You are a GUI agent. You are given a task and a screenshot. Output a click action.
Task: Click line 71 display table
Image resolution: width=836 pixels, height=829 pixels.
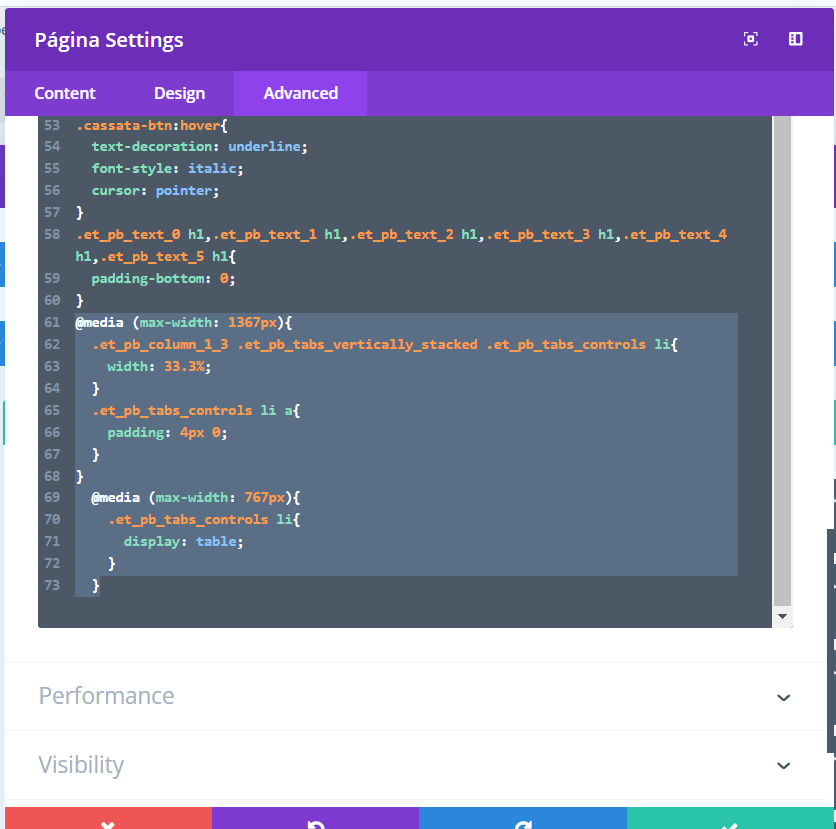(183, 541)
